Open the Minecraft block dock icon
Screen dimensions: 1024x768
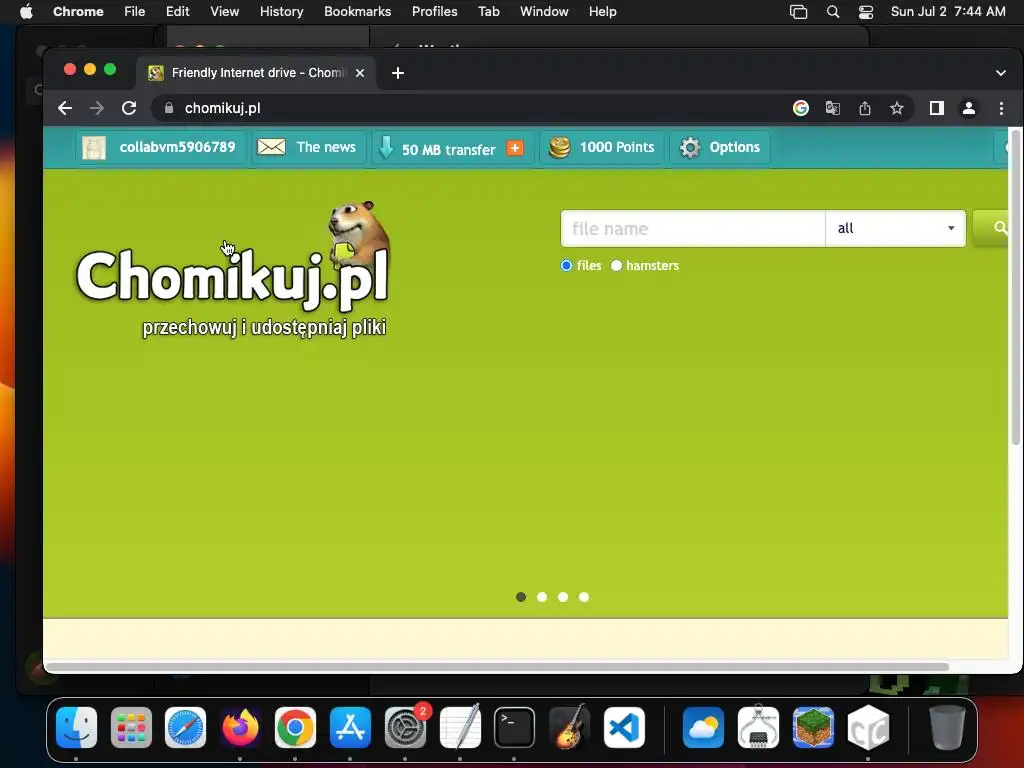pyautogui.click(x=813, y=728)
